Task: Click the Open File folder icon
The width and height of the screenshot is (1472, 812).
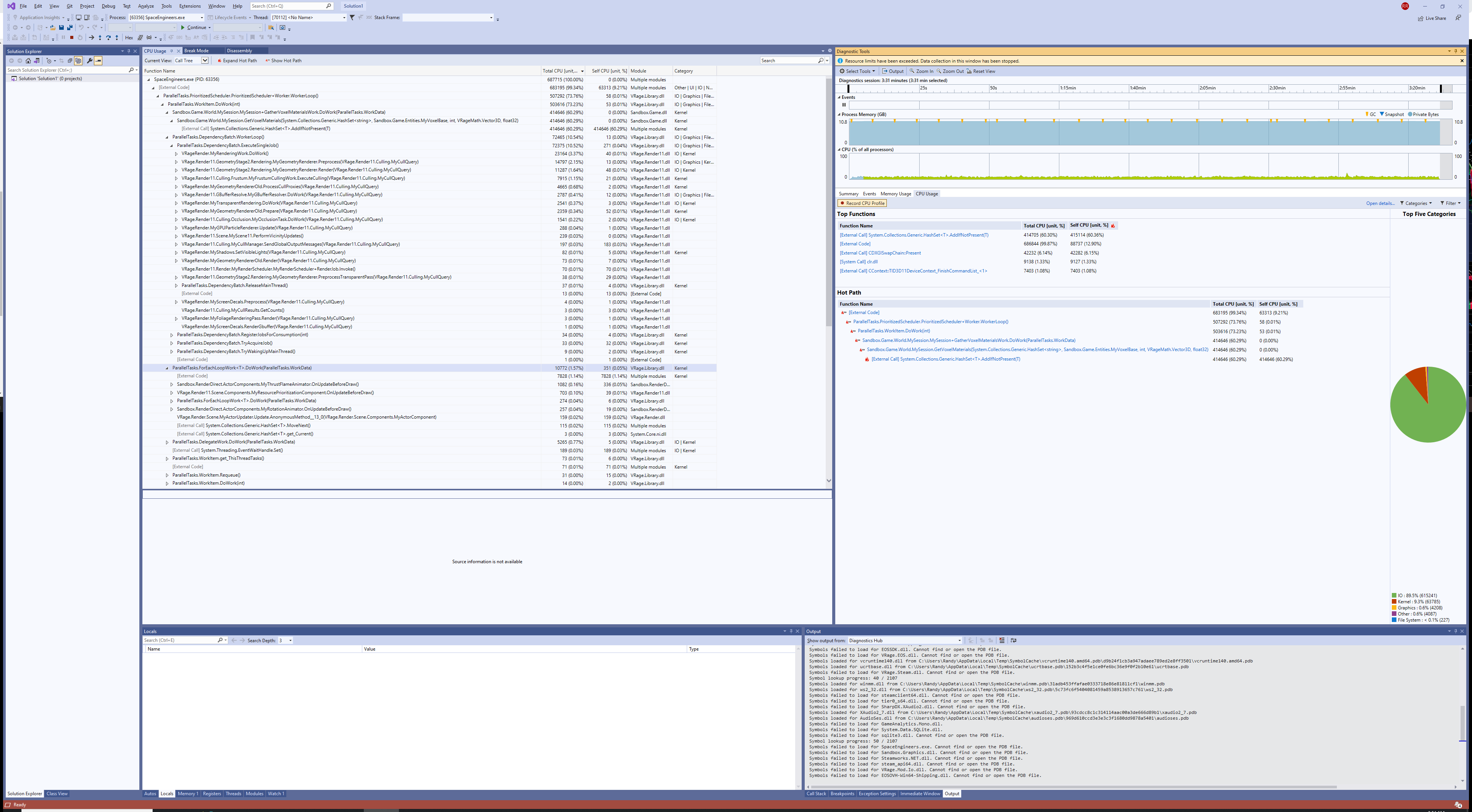Action: tap(53, 27)
